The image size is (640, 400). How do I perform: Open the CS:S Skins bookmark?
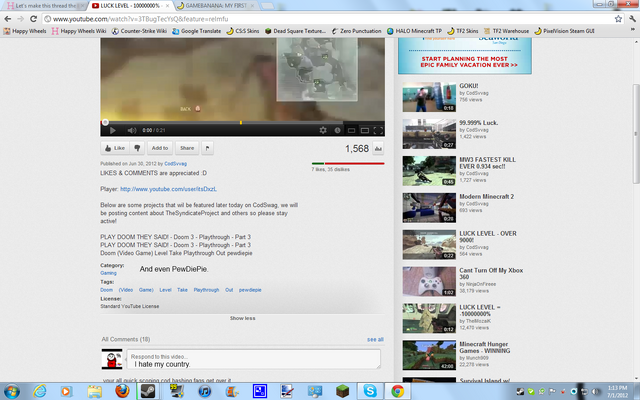click(243, 31)
